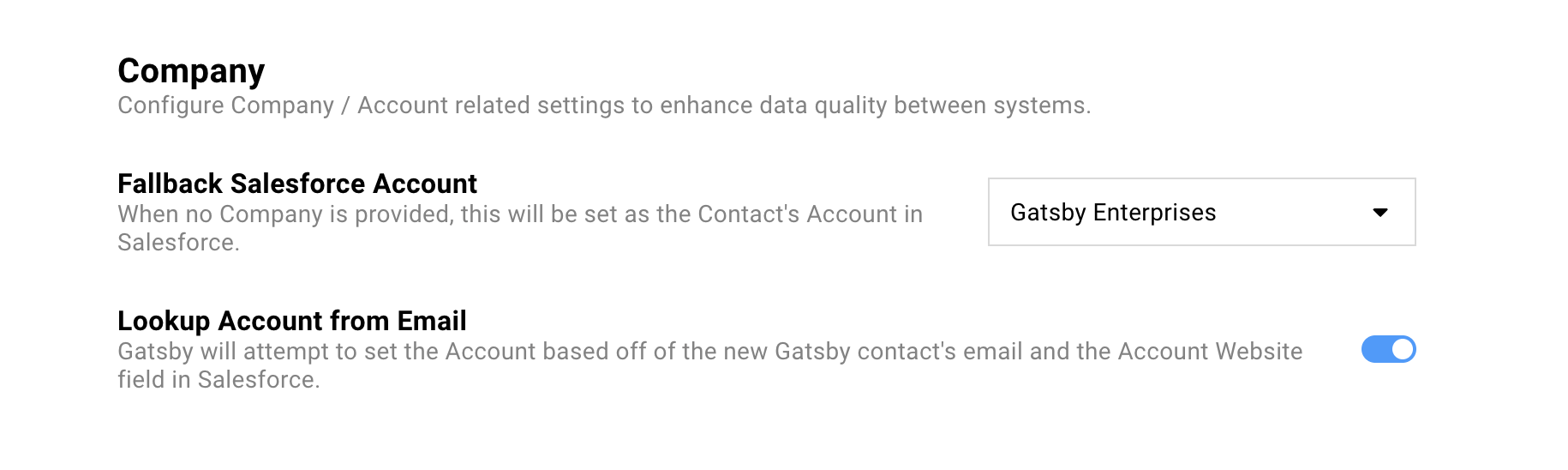Disable the Lookup Account from Email toggle

click(x=1388, y=349)
